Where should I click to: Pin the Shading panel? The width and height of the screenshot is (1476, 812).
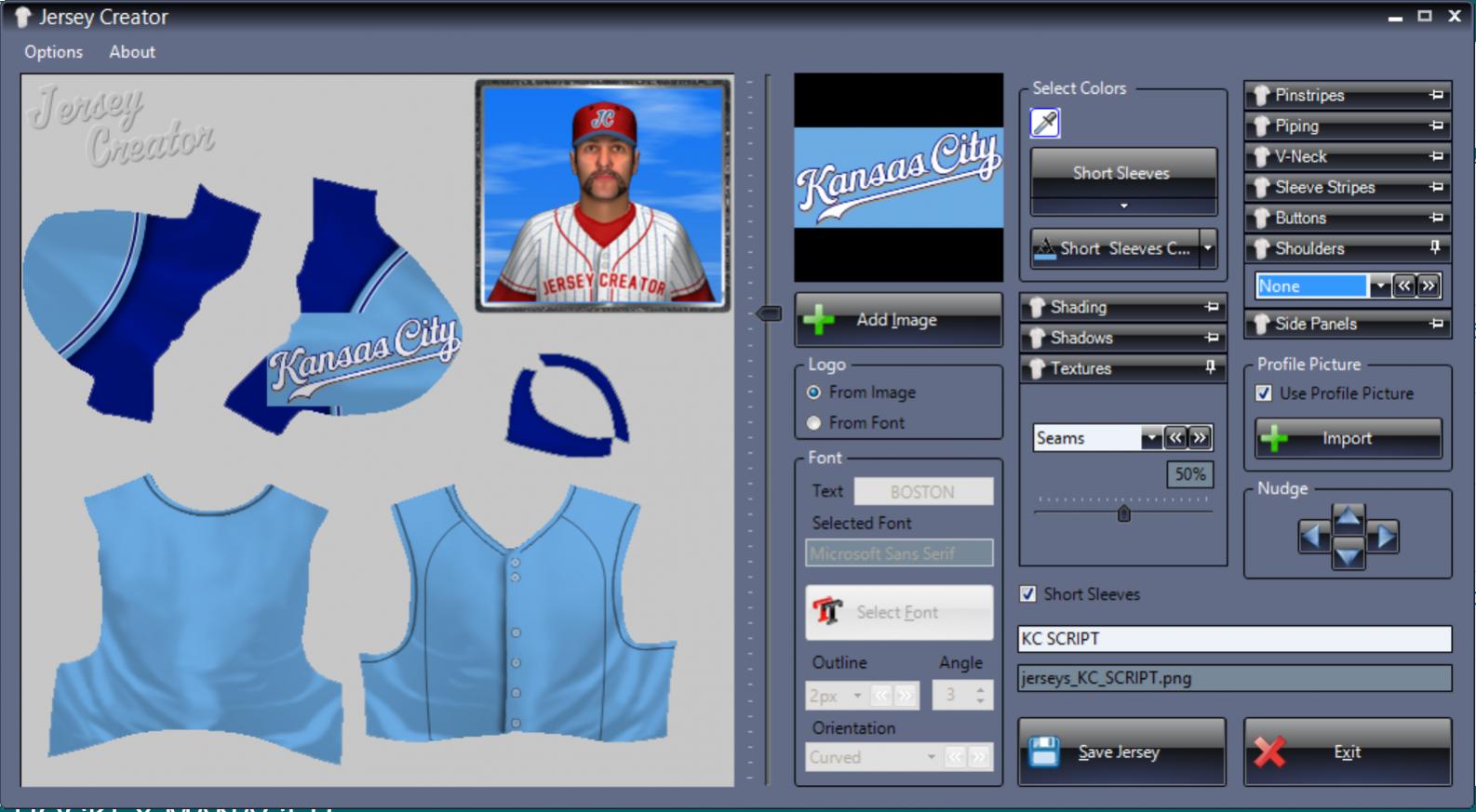(x=1212, y=307)
